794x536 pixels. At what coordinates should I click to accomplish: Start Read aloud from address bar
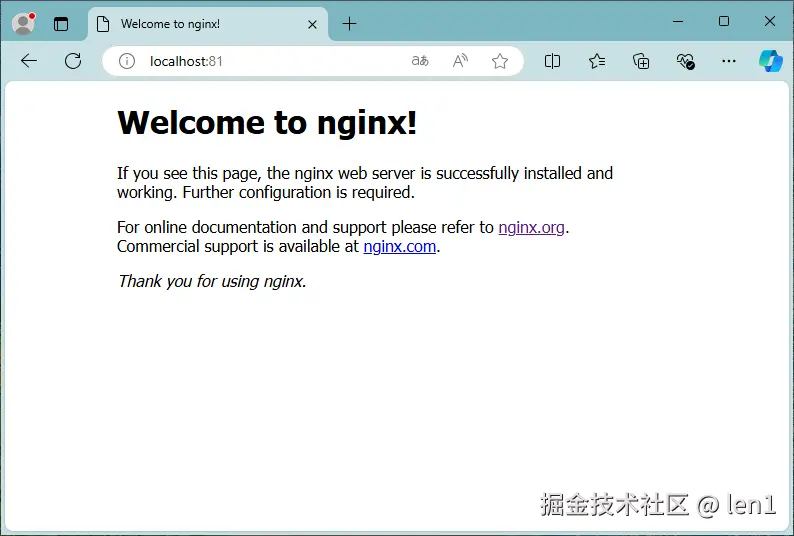tap(460, 61)
